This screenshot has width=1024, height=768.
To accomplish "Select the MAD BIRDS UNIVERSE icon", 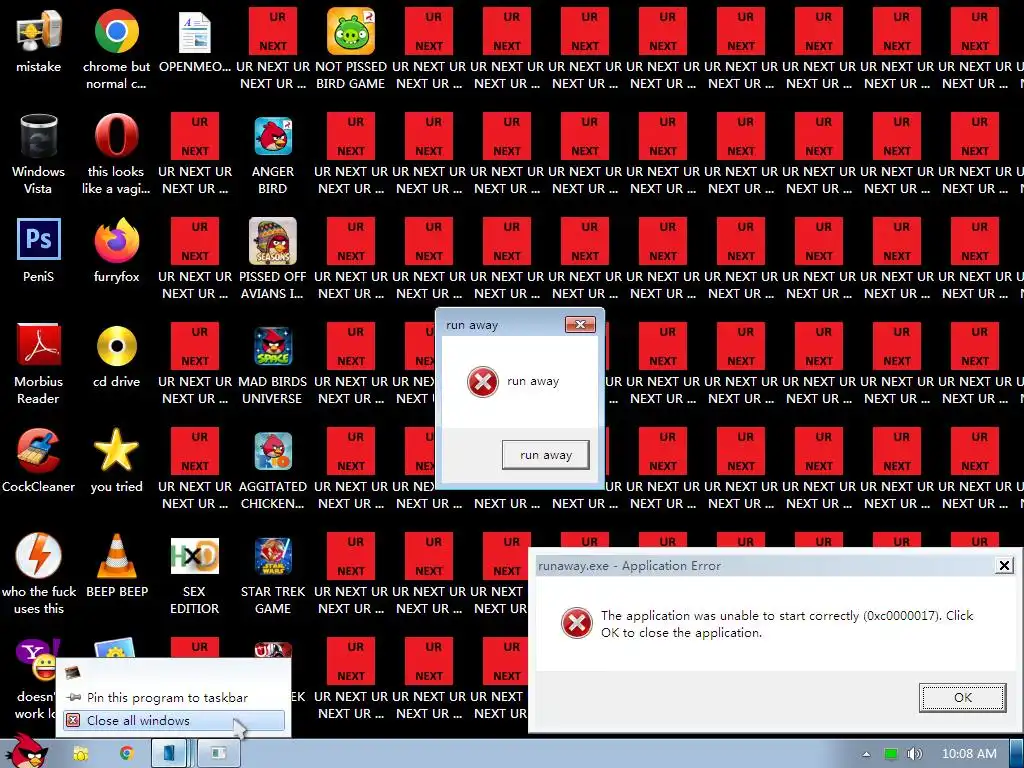I will (x=273, y=346).
